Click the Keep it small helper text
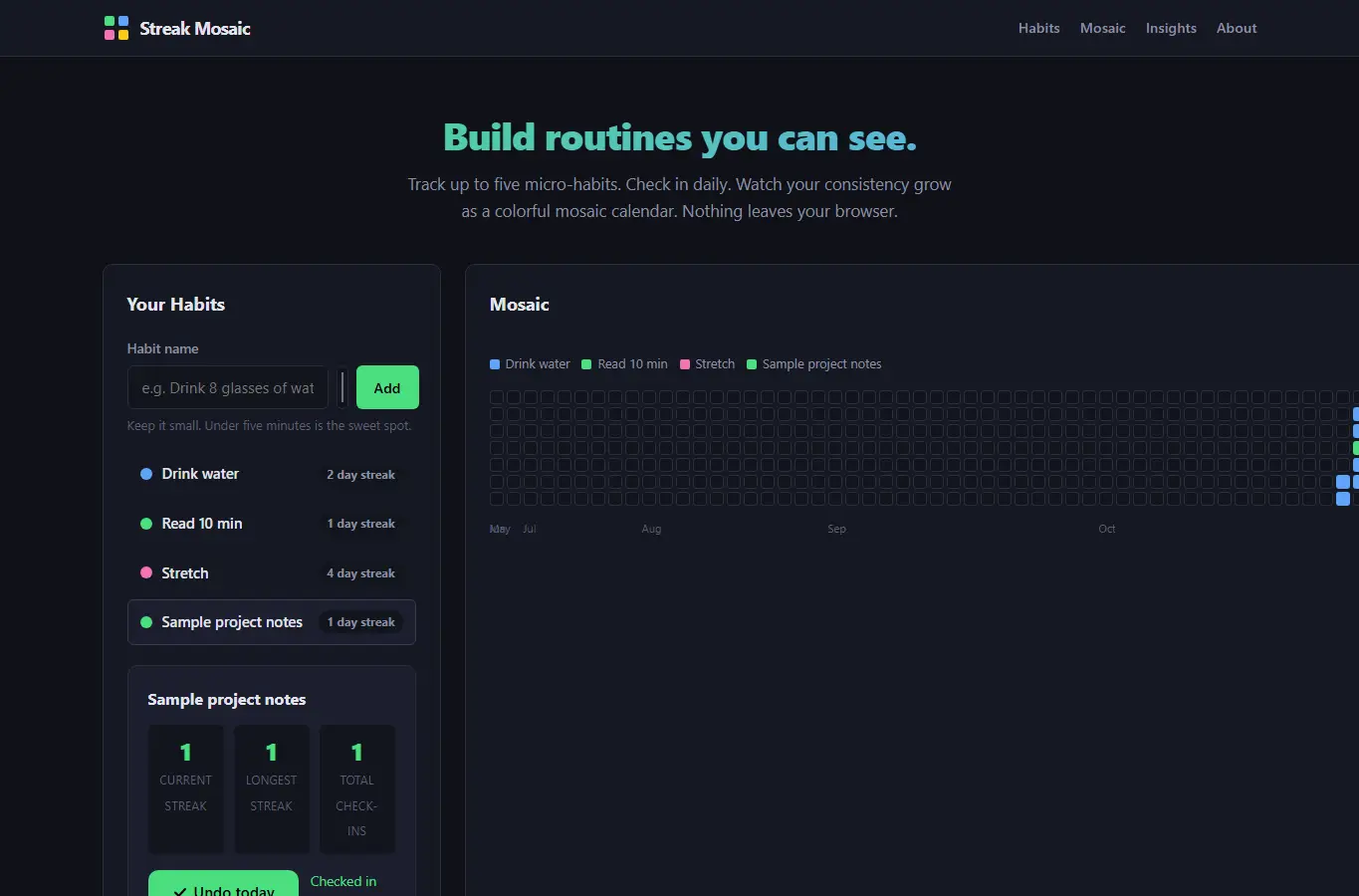Viewport: 1359px width, 896px height. click(x=269, y=426)
